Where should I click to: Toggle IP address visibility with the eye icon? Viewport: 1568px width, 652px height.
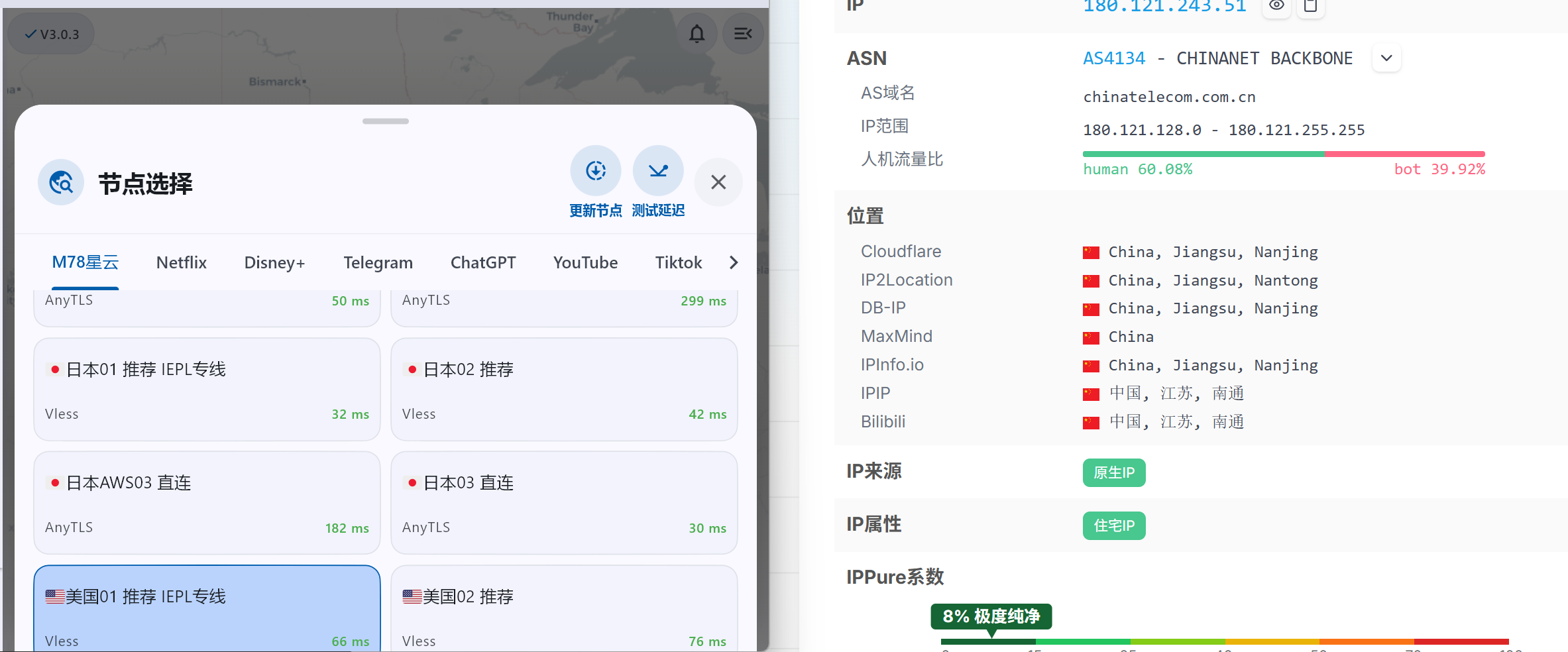coord(1276,6)
